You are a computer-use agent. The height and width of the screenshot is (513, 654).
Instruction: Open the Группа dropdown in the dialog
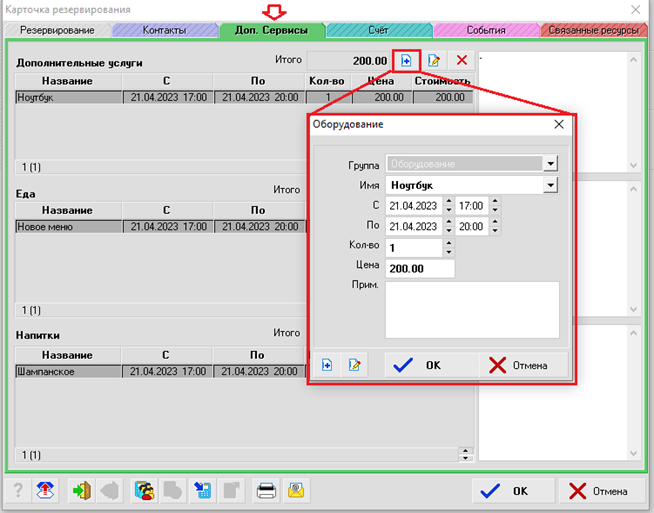550,164
